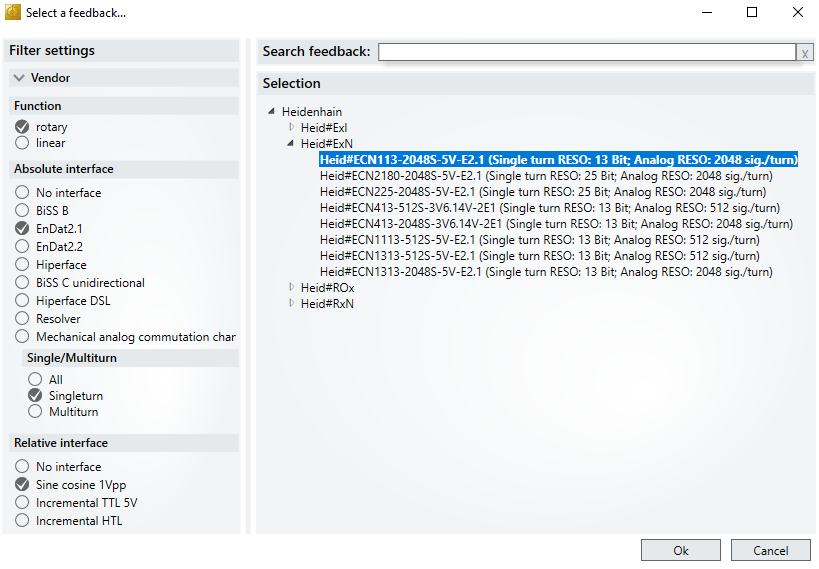
Task: Collapse the Vendor filter section
Action: click(19, 78)
